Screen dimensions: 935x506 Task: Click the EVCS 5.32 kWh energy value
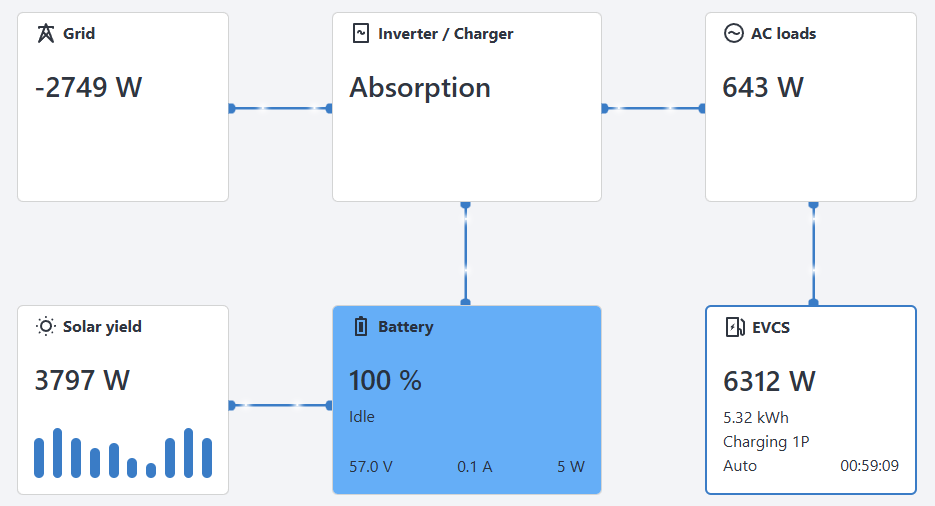[756, 417]
